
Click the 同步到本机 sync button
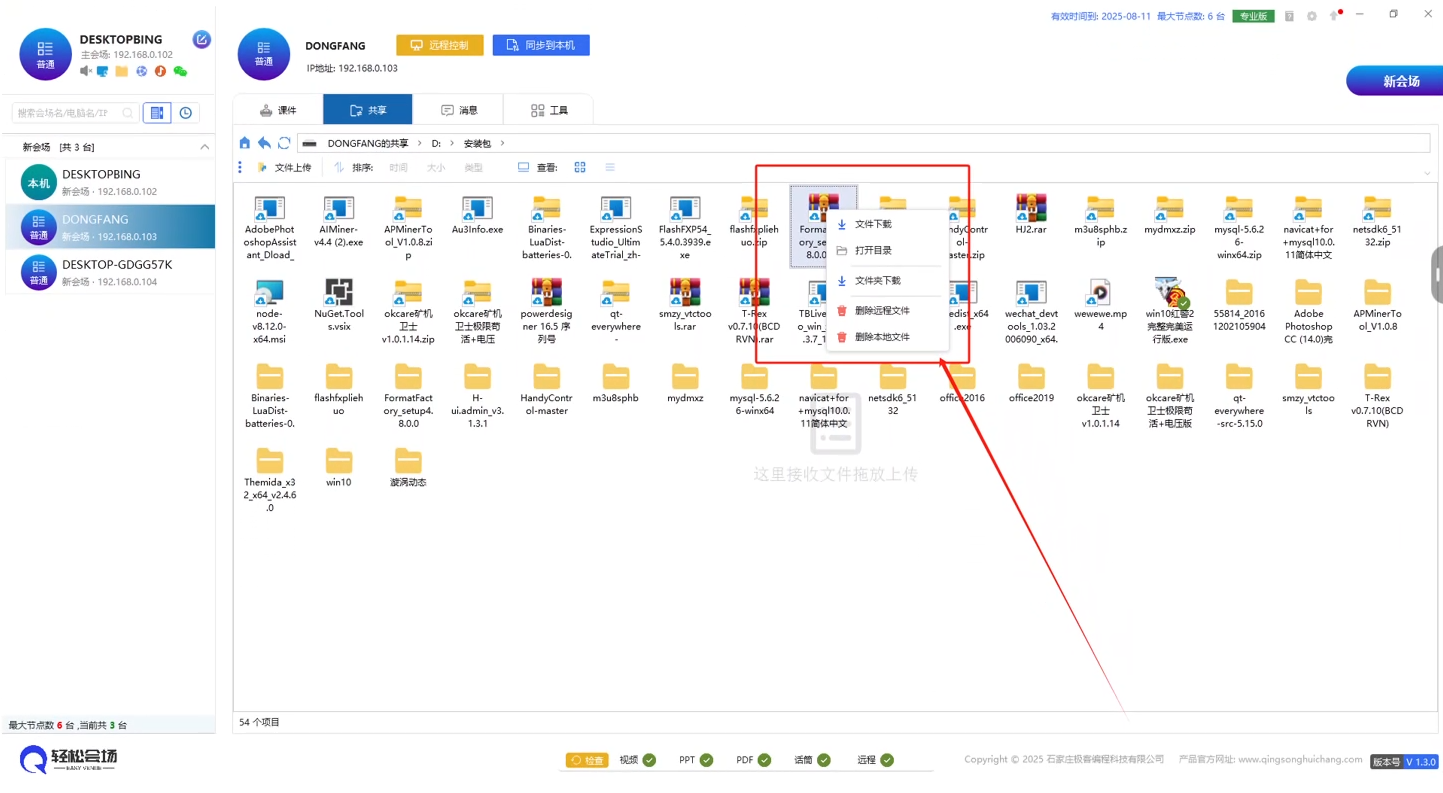tap(541, 45)
